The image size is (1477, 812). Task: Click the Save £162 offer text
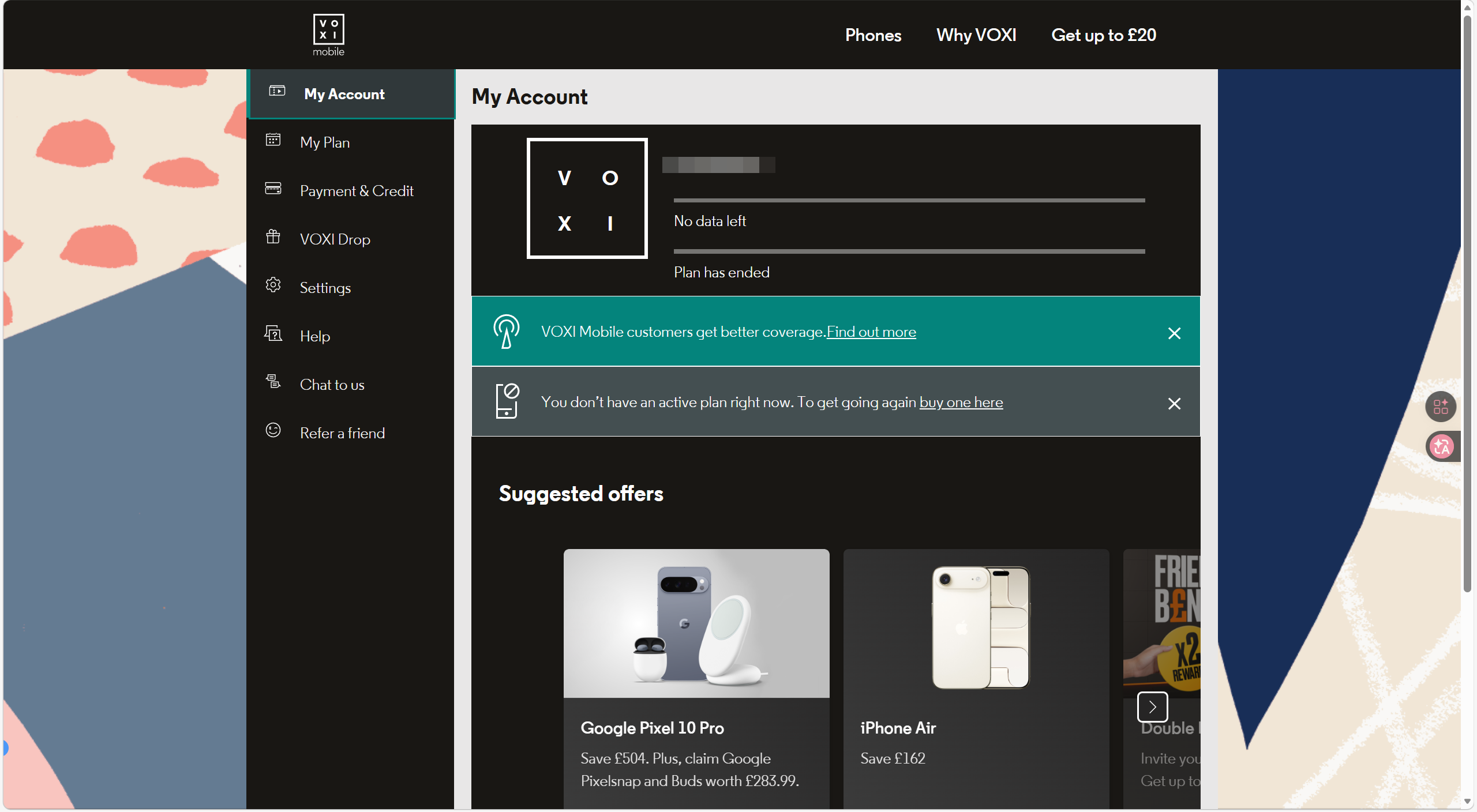pyautogui.click(x=893, y=758)
